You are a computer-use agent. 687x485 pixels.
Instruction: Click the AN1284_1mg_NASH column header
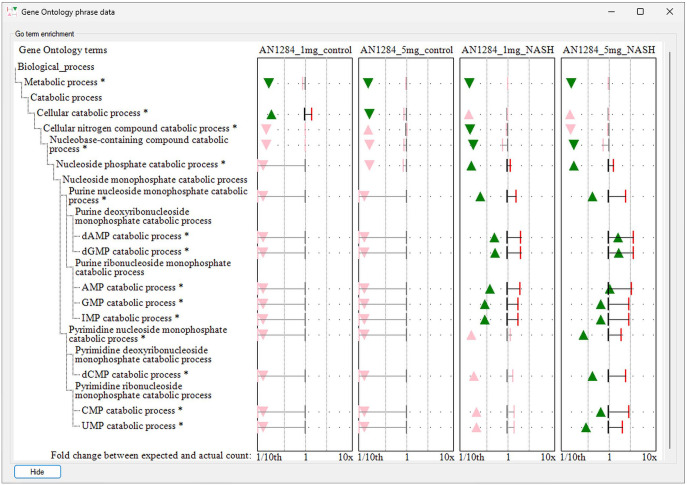(x=506, y=49)
